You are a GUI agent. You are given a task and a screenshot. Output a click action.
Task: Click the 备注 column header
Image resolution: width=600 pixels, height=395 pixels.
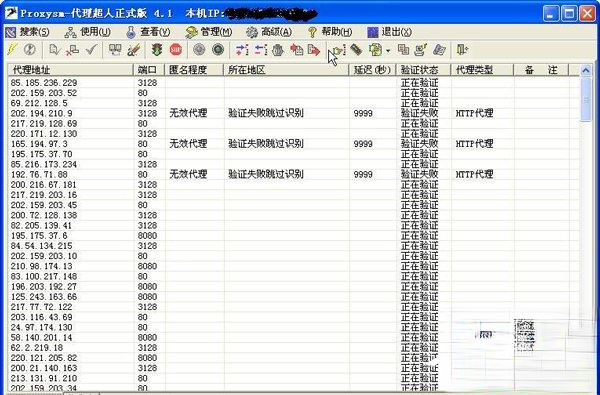541,70
